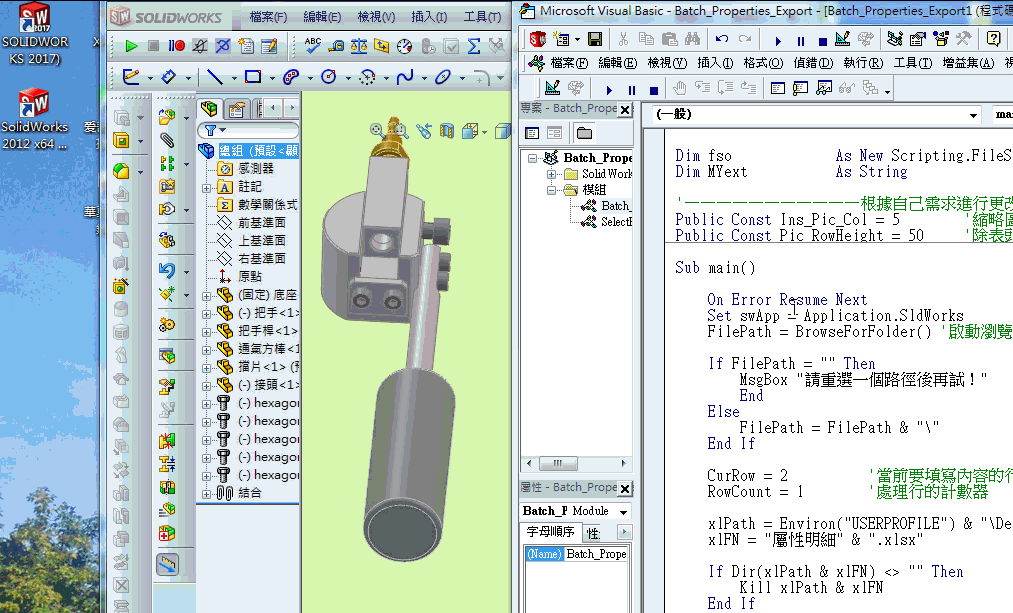1013x613 pixels.
Task: Switch to 字母順序 tab in Properties panel
Action: click(550, 532)
